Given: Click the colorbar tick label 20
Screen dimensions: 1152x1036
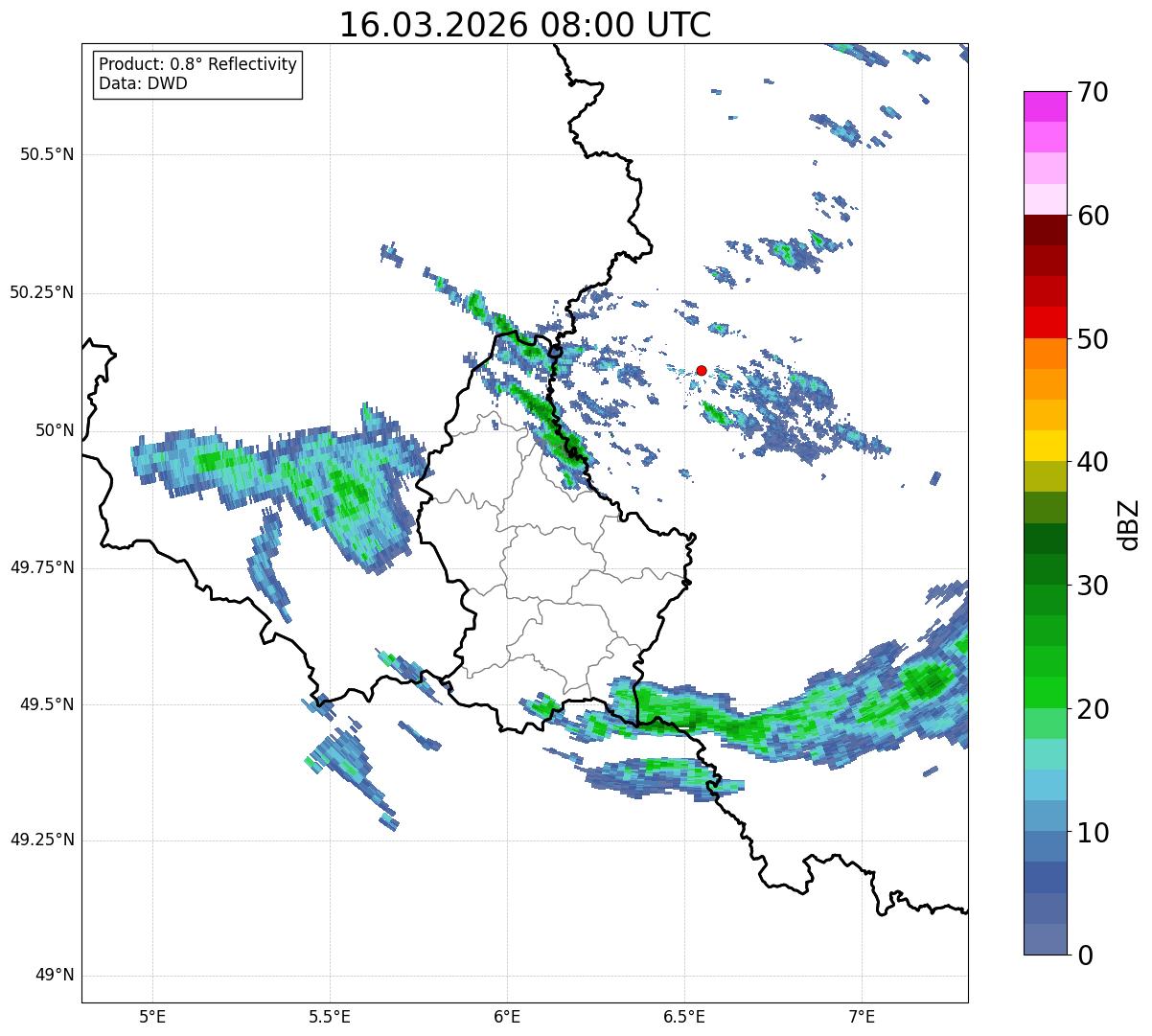Looking at the screenshot, I should 1092,709.
